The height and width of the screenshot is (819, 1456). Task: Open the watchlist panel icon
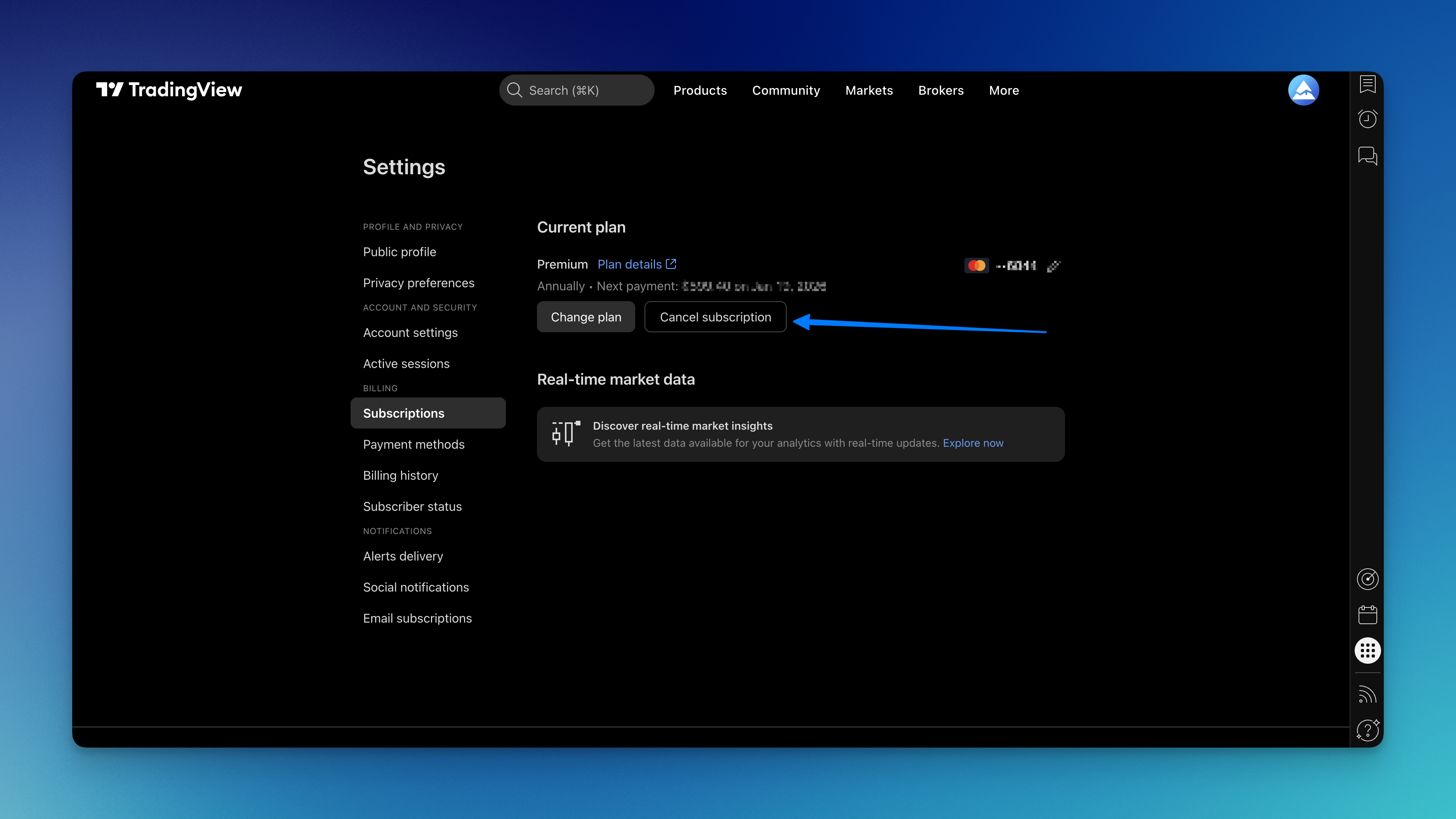[1367, 84]
